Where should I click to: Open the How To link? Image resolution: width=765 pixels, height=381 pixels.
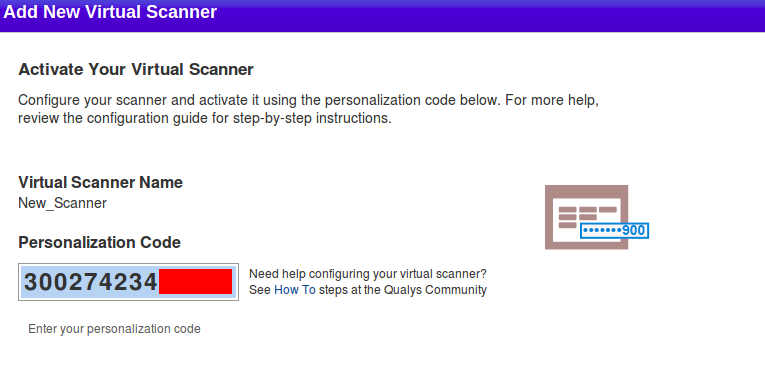(295, 290)
